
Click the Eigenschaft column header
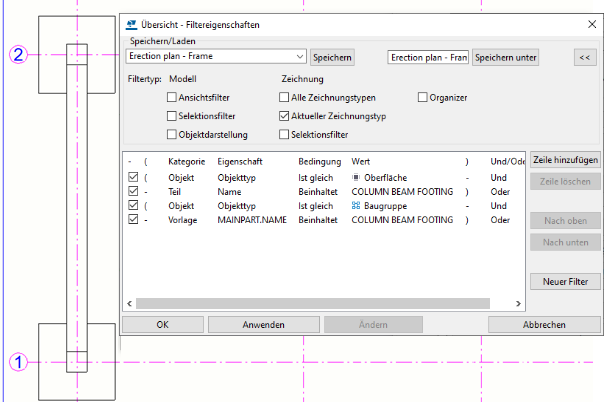click(x=241, y=161)
